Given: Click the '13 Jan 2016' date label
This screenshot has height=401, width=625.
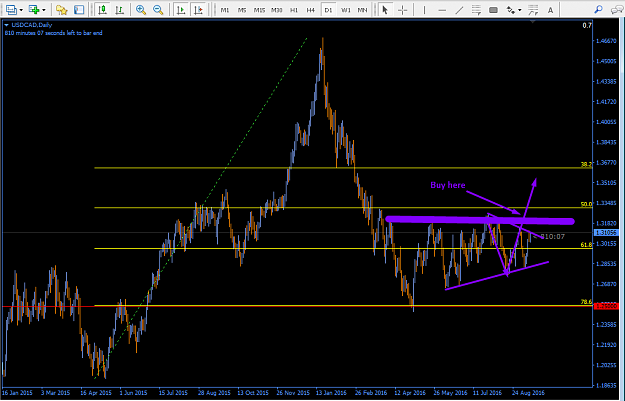Looking at the screenshot, I should 331,393.
